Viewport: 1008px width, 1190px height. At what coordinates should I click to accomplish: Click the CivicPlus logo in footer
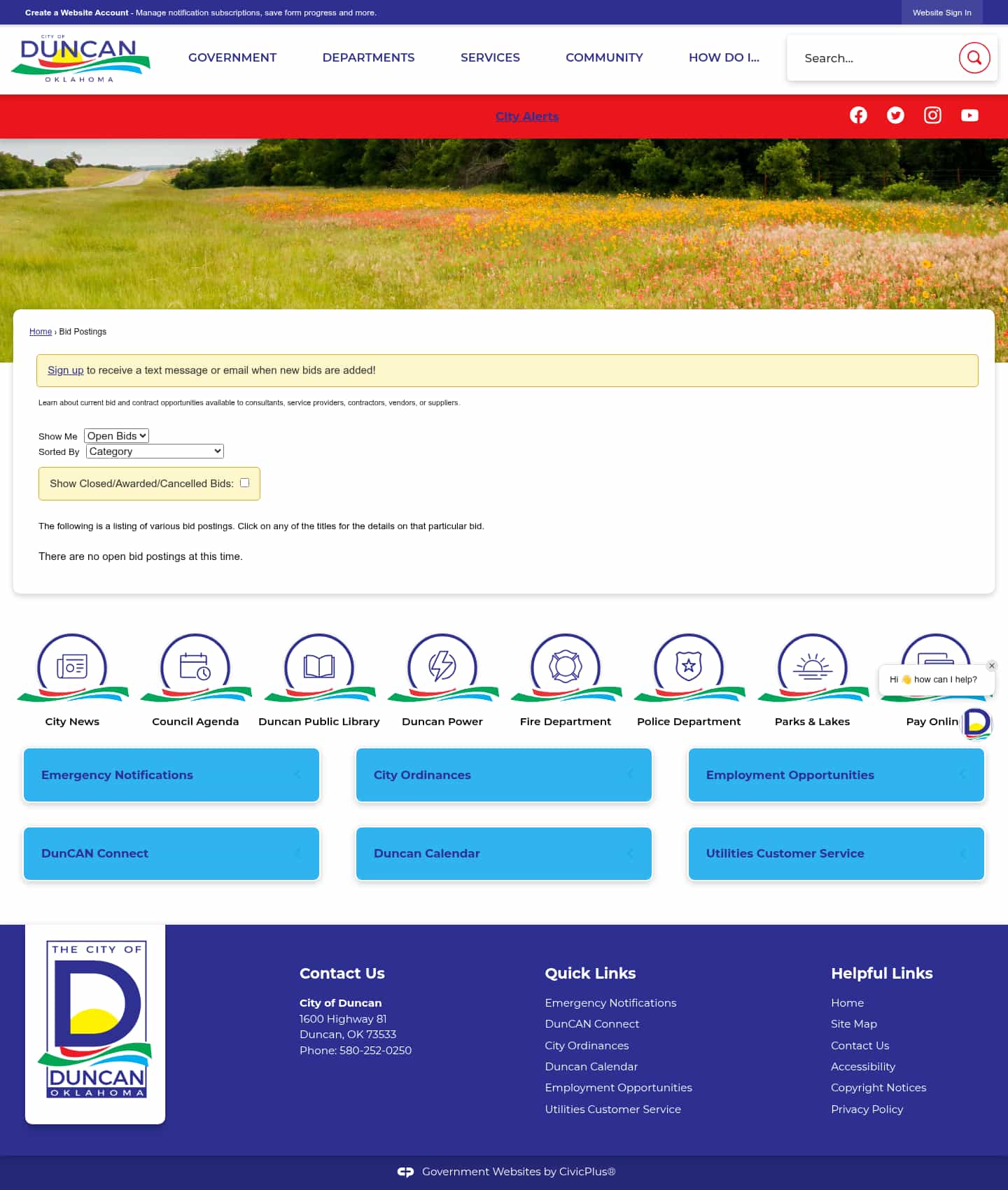tap(406, 1172)
